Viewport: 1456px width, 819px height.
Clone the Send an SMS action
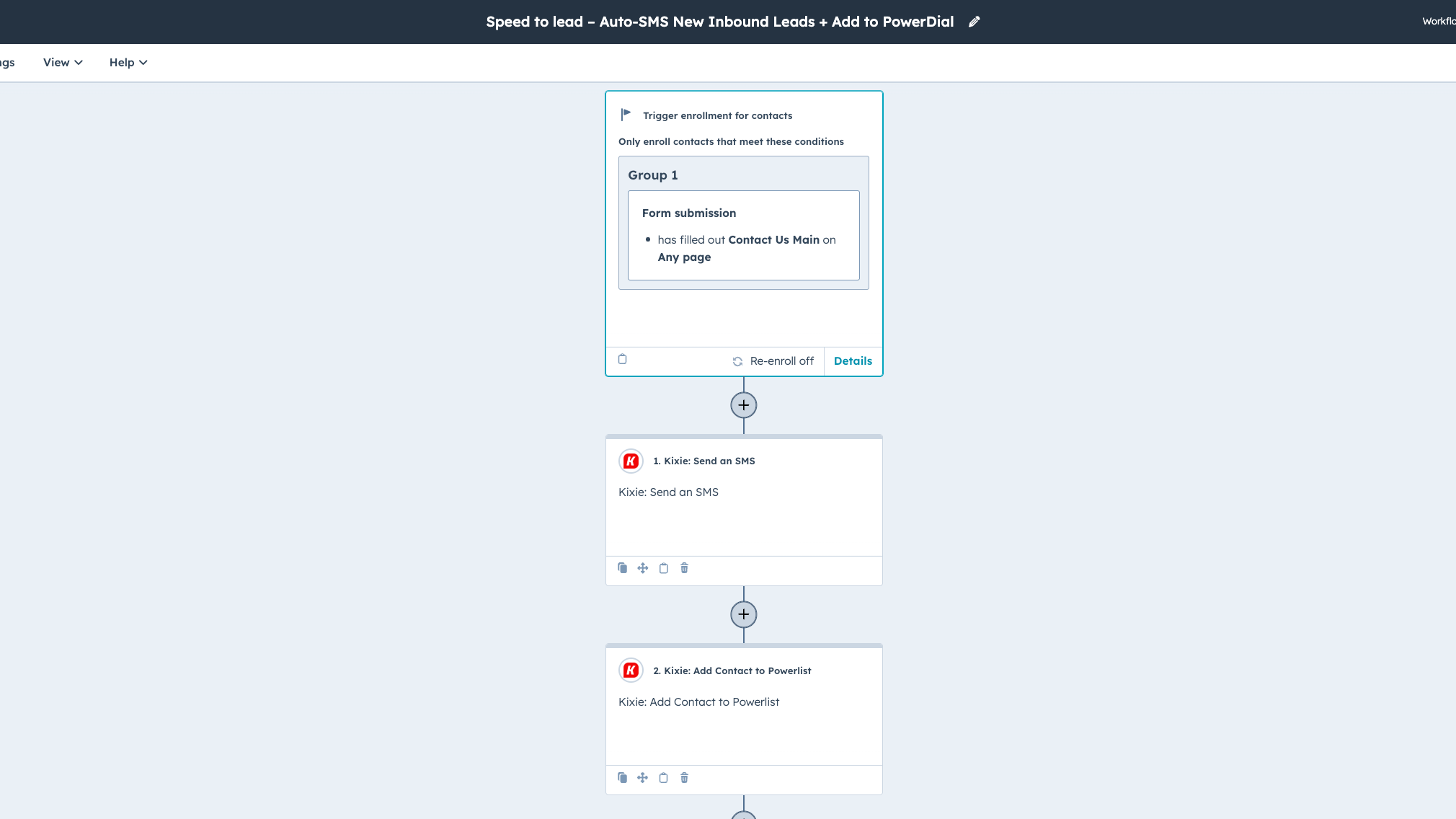623,568
